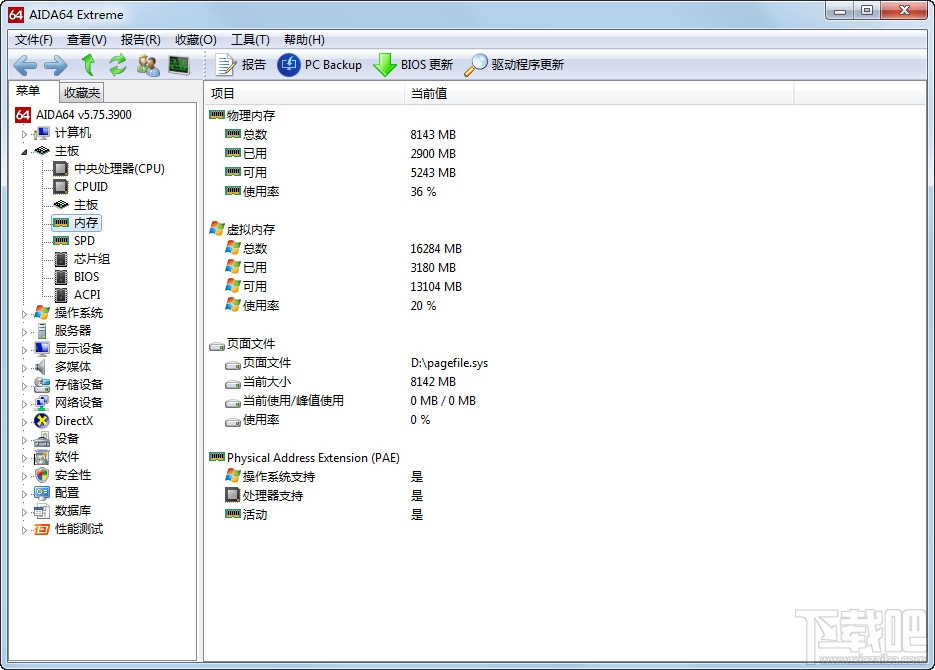Screen dimensions: 935x670
Task: Go back with the left arrow icon
Action: (x=25, y=65)
